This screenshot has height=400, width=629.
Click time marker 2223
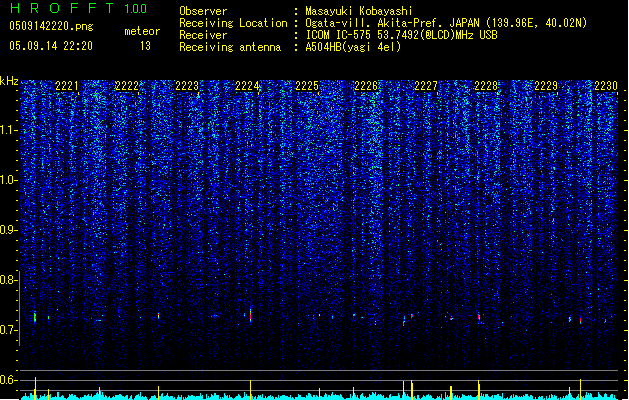[187, 86]
